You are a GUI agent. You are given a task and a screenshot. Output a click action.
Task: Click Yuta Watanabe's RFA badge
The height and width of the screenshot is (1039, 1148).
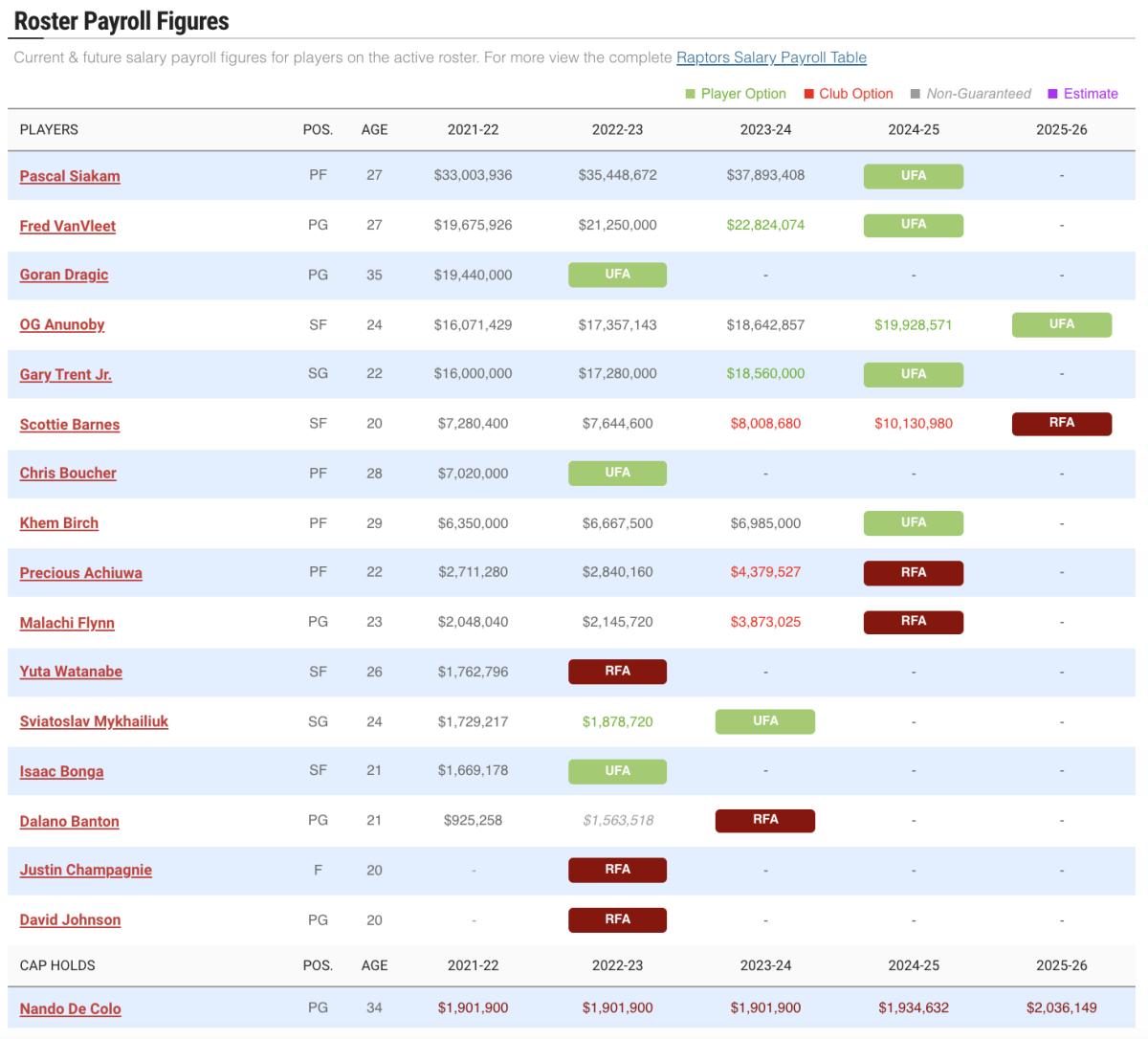pyautogui.click(x=617, y=672)
